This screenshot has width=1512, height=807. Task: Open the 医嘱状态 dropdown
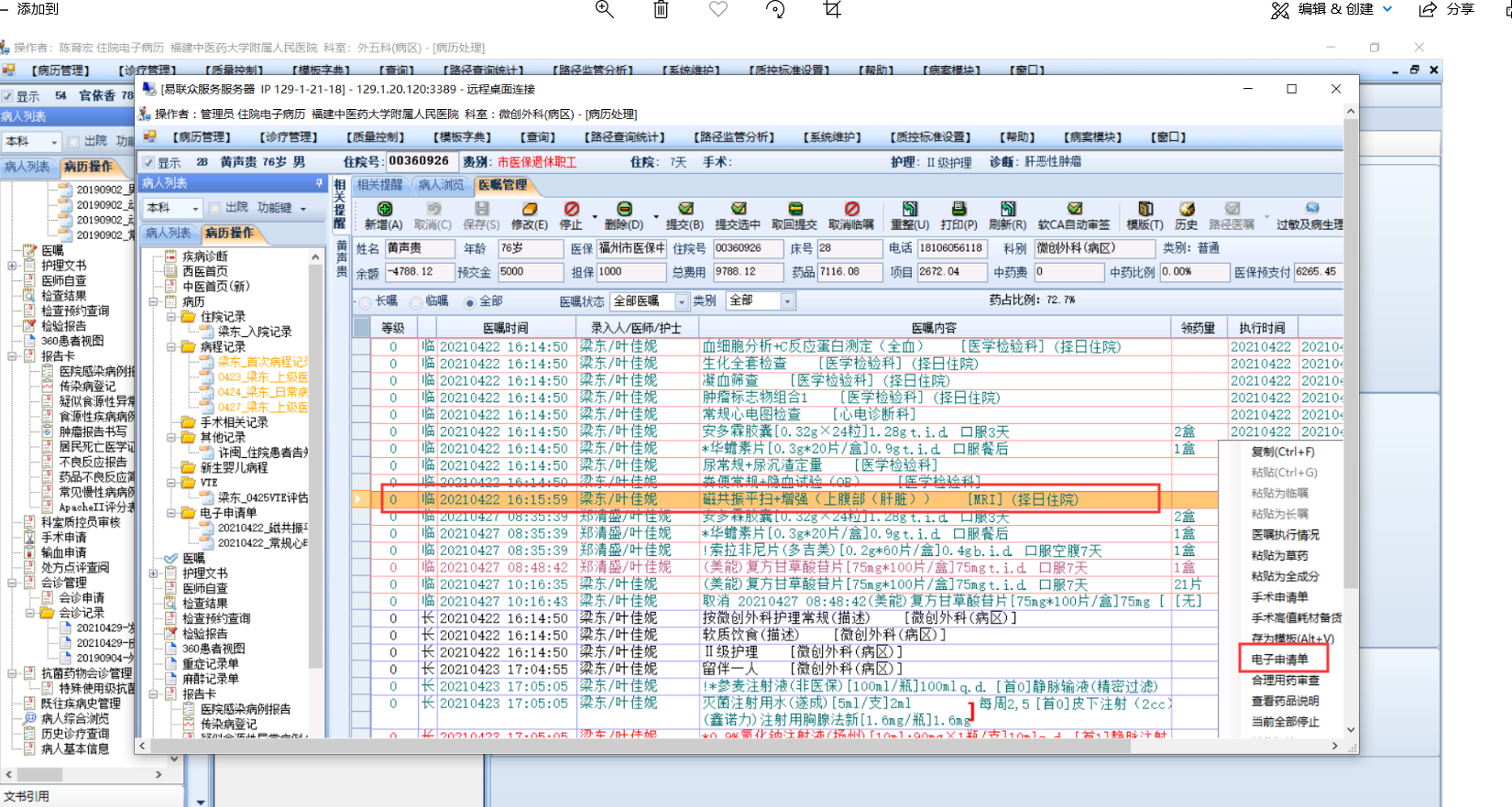tap(681, 301)
